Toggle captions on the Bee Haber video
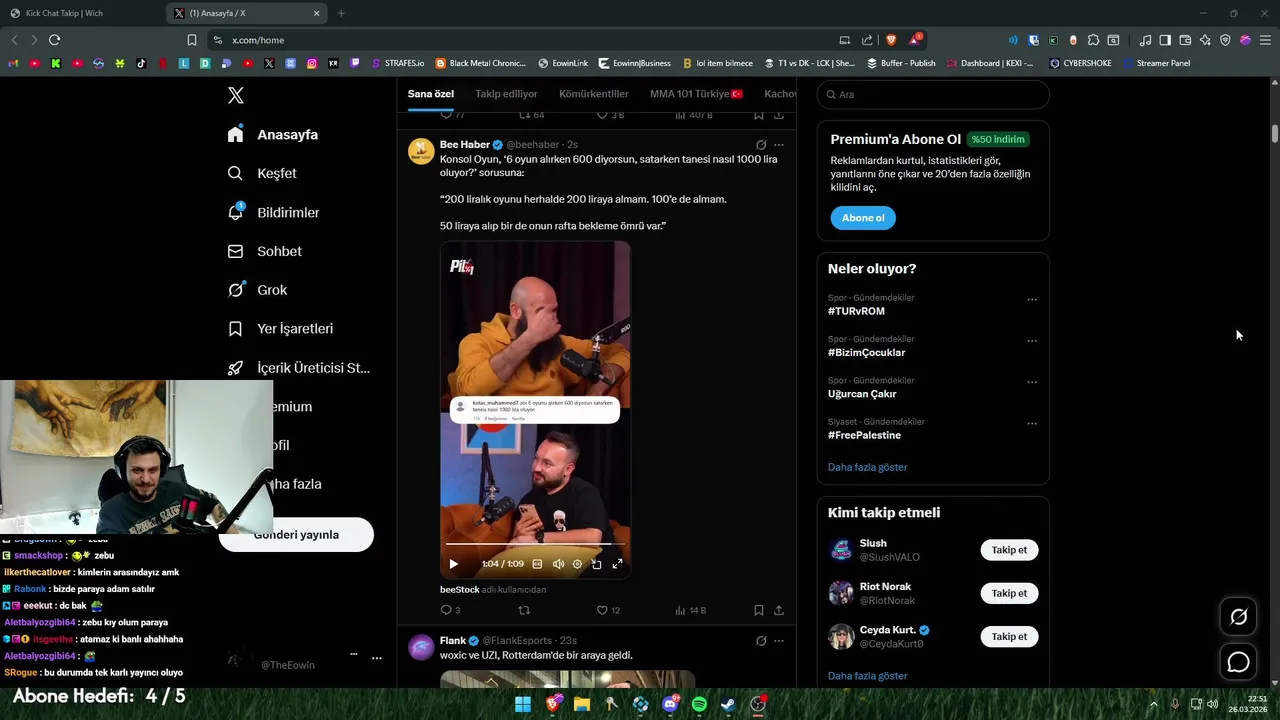1280x720 pixels. pyautogui.click(x=537, y=564)
